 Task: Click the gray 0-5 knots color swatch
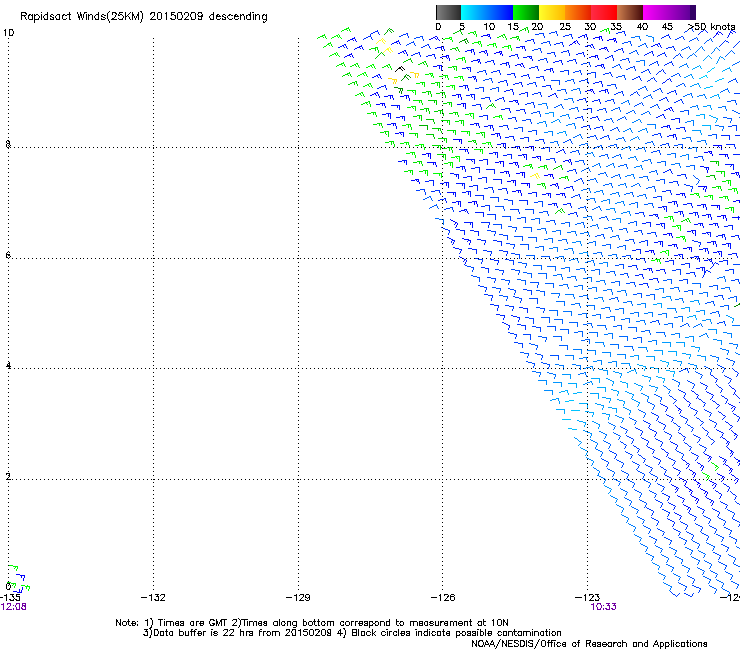coord(448,12)
